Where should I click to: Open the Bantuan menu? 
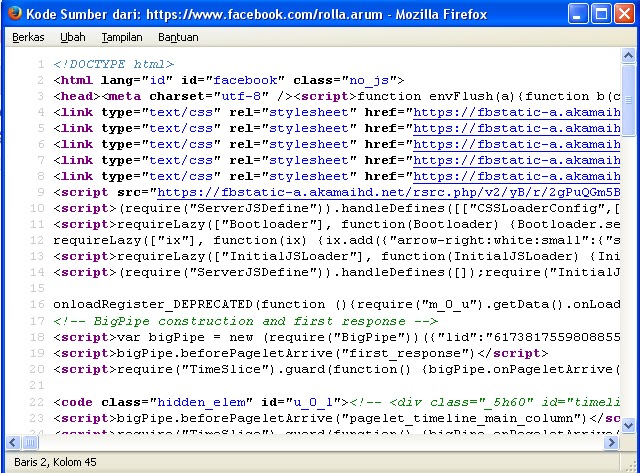[178, 37]
